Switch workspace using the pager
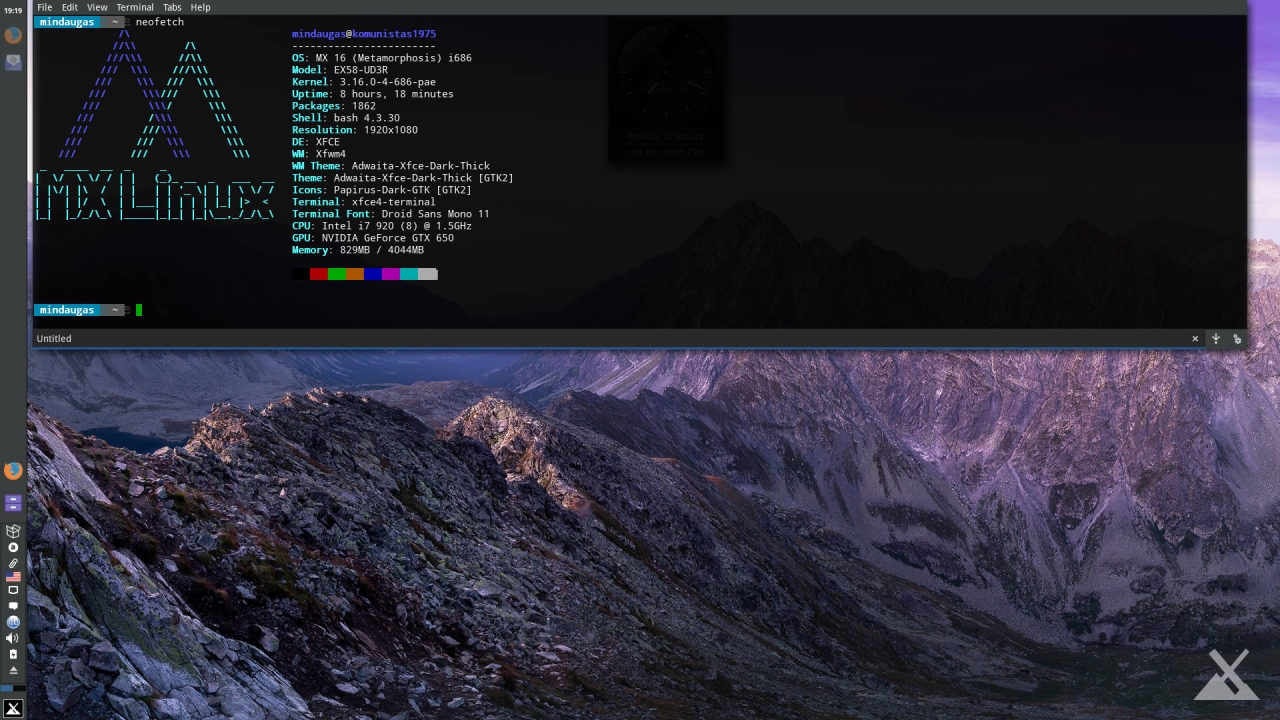This screenshot has width=1280, height=720. coord(13,688)
